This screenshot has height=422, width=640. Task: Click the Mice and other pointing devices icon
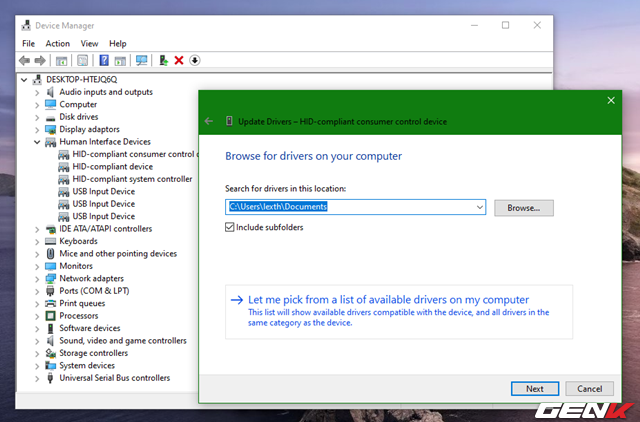coord(50,253)
